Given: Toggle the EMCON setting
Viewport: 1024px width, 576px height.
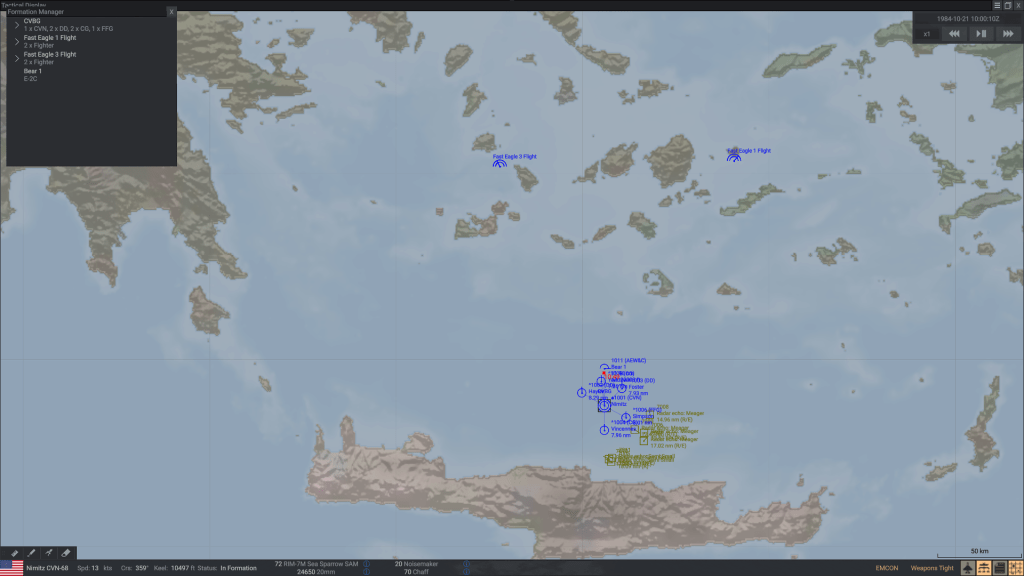Looking at the screenshot, I should point(885,568).
